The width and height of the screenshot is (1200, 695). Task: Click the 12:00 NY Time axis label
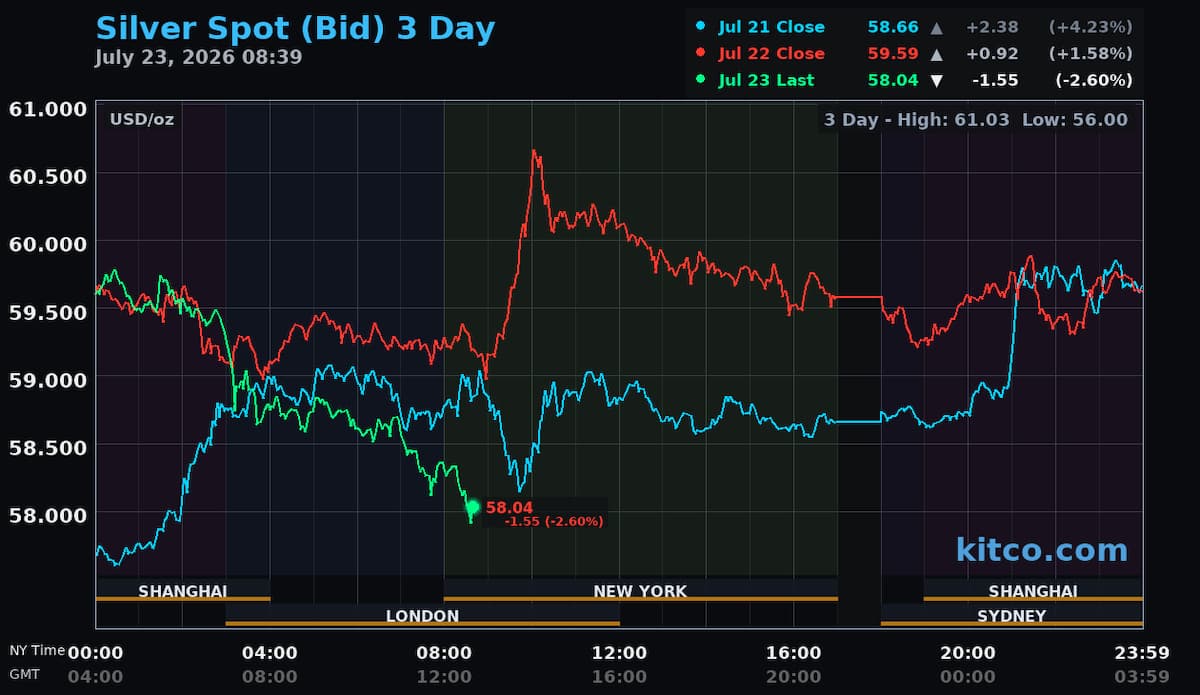pyautogui.click(x=619, y=653)
